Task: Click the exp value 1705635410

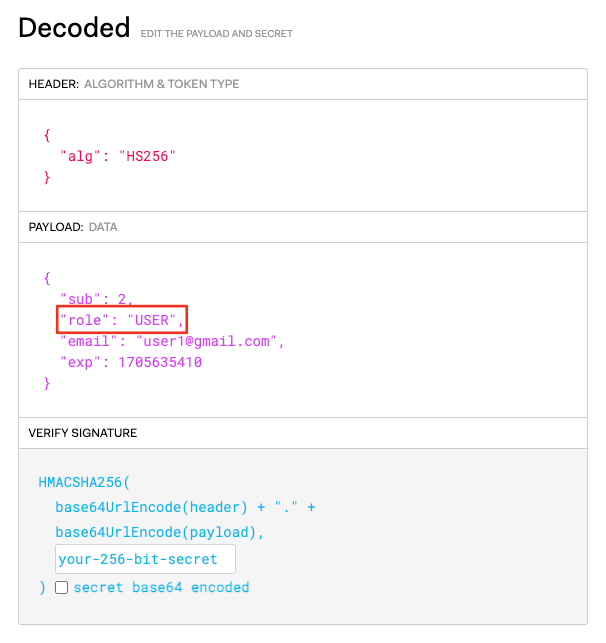Action: click(x=160, y=362)
